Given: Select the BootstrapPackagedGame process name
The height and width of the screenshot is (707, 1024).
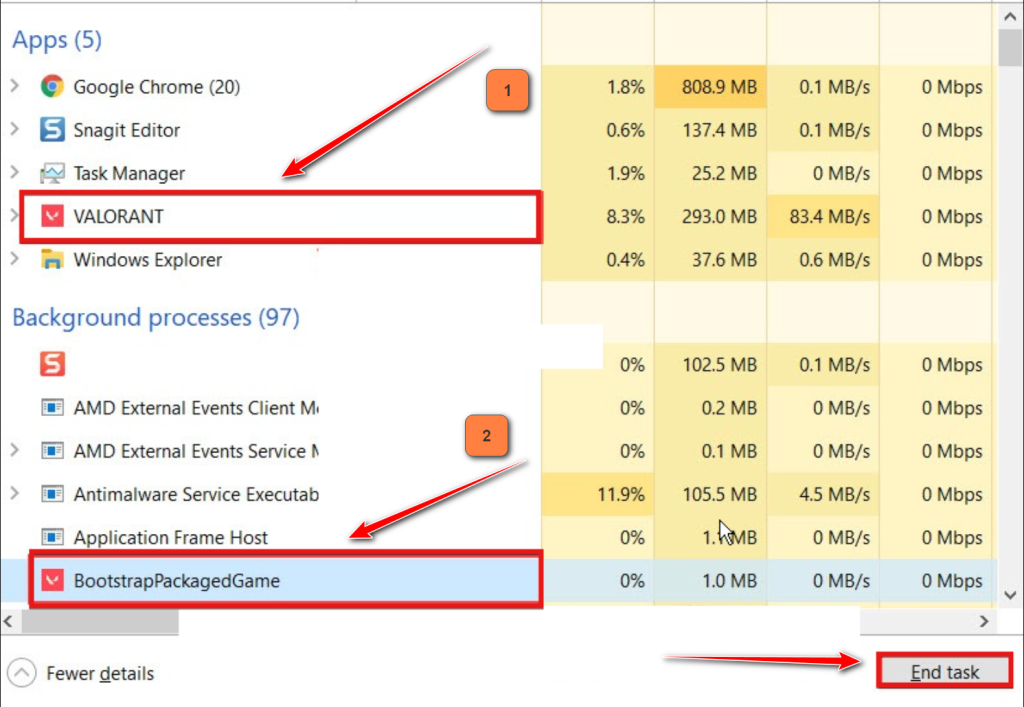Looking at the screenshot, I should point(176,580).
